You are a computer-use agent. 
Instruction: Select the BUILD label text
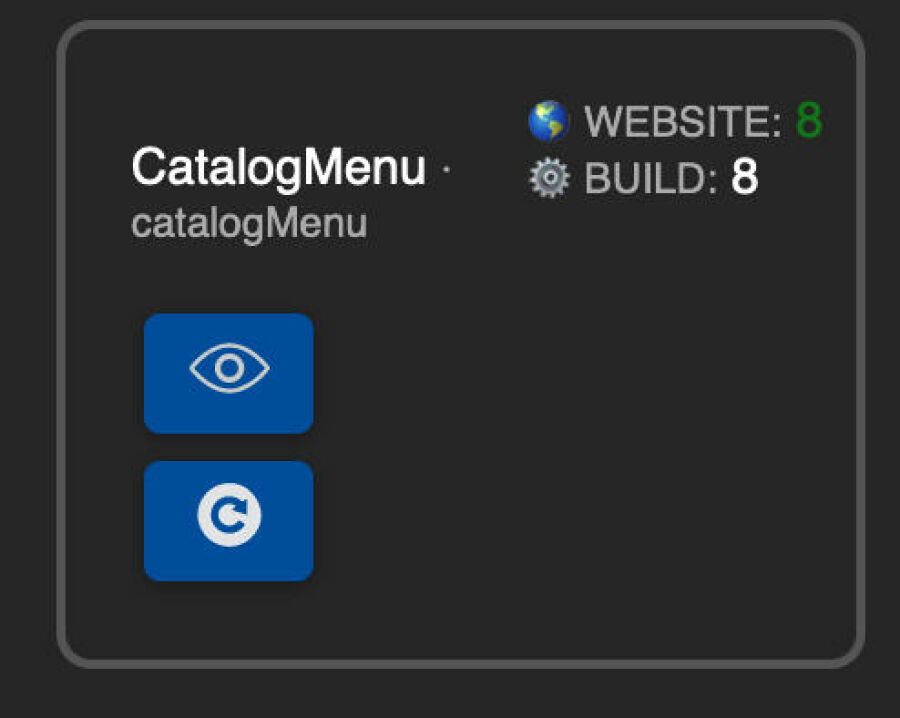(x=651, y=178)
